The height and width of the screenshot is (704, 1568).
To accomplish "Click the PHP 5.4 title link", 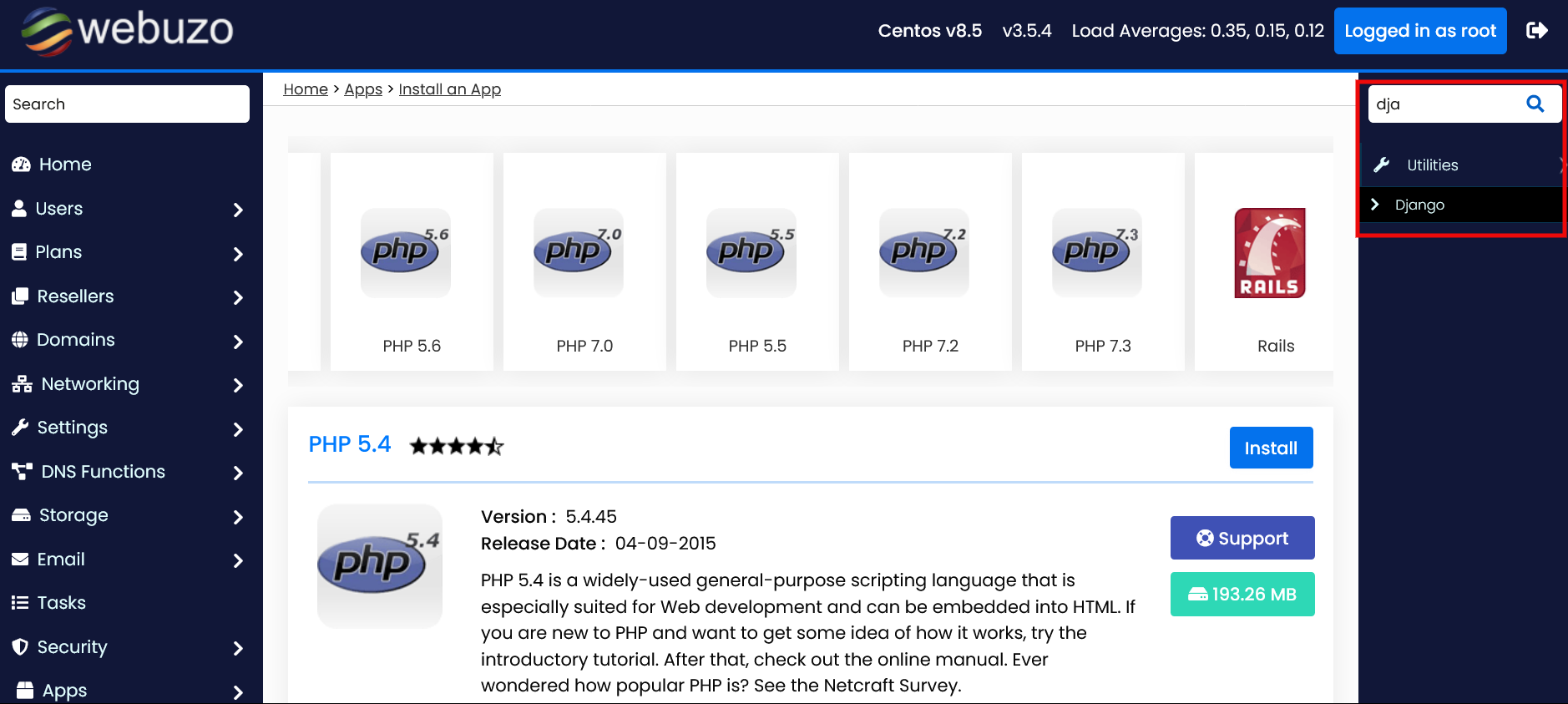I will pyautogui.click(x=350, y=444).
